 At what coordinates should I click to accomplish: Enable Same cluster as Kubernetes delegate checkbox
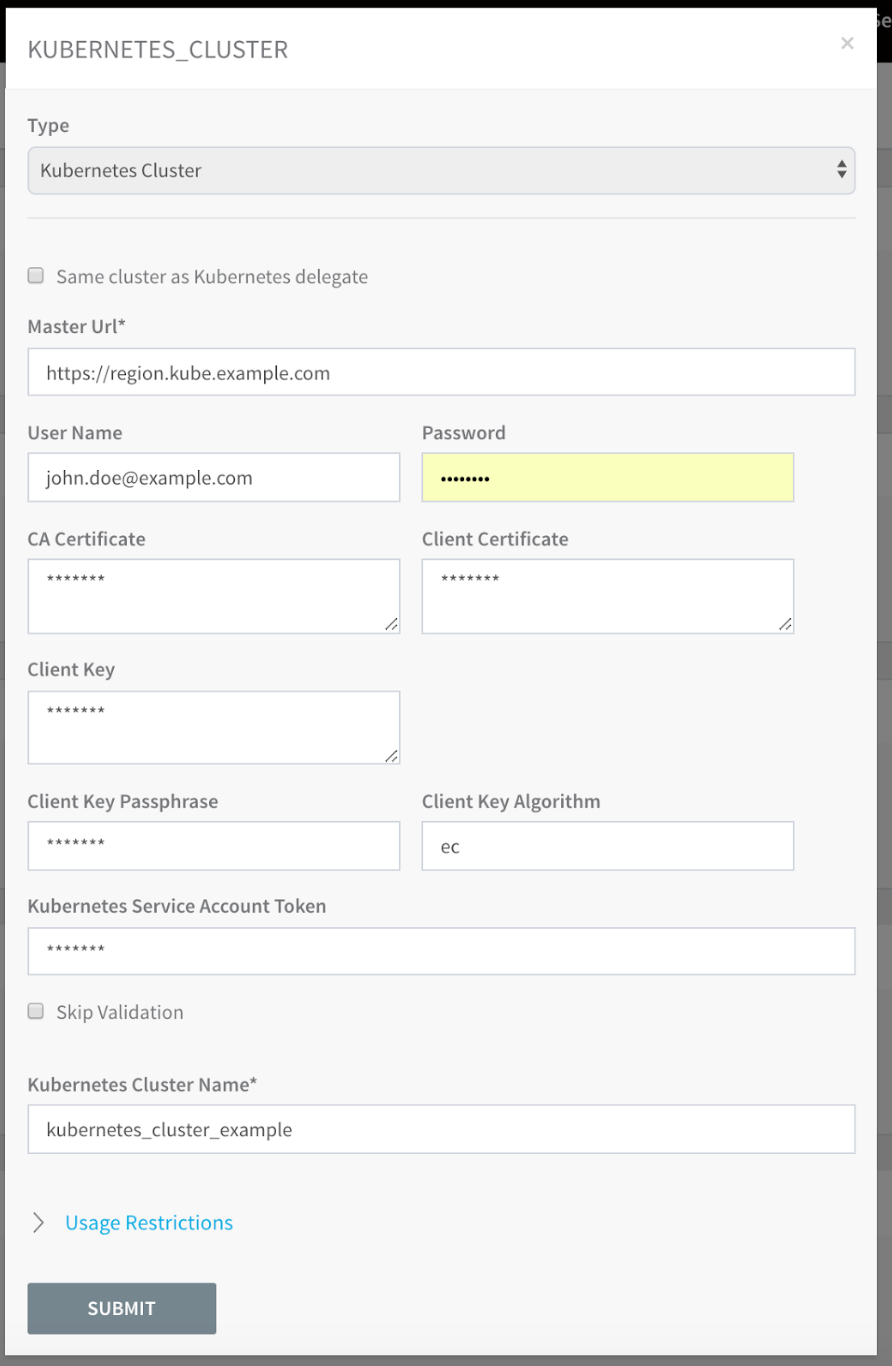pos(36,276)
